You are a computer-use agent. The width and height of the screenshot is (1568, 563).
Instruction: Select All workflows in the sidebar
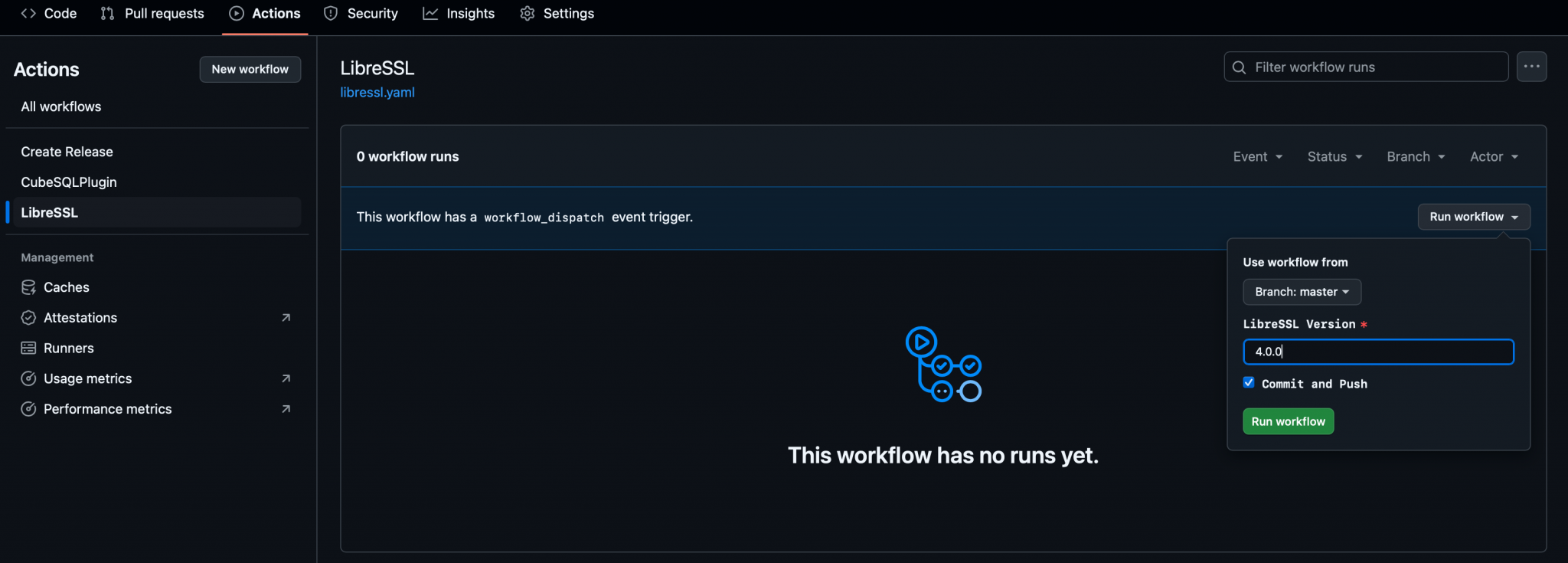point(61,106)
